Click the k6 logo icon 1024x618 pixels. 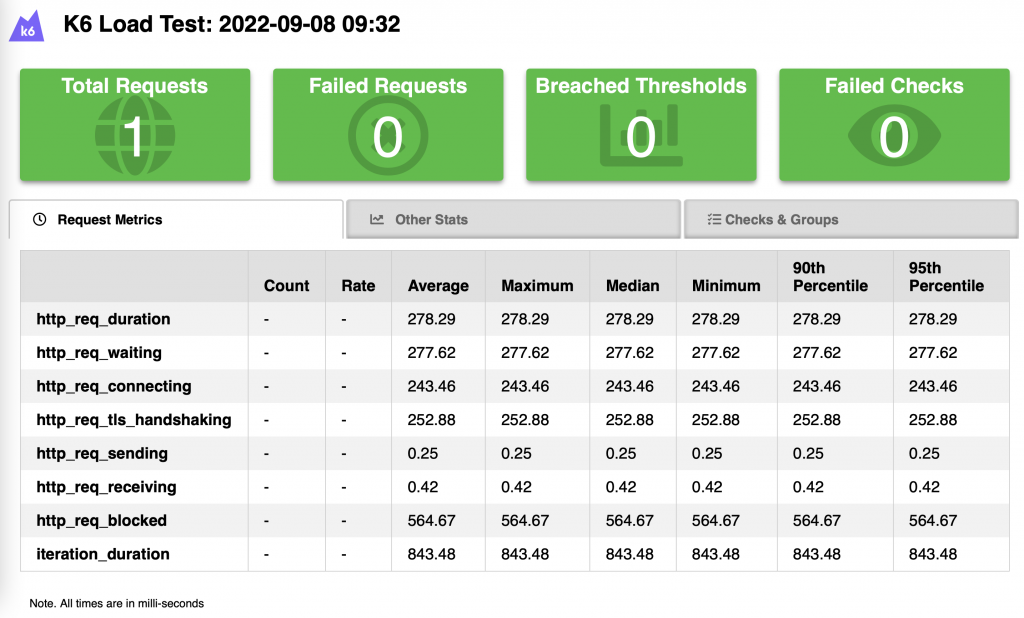26,26
